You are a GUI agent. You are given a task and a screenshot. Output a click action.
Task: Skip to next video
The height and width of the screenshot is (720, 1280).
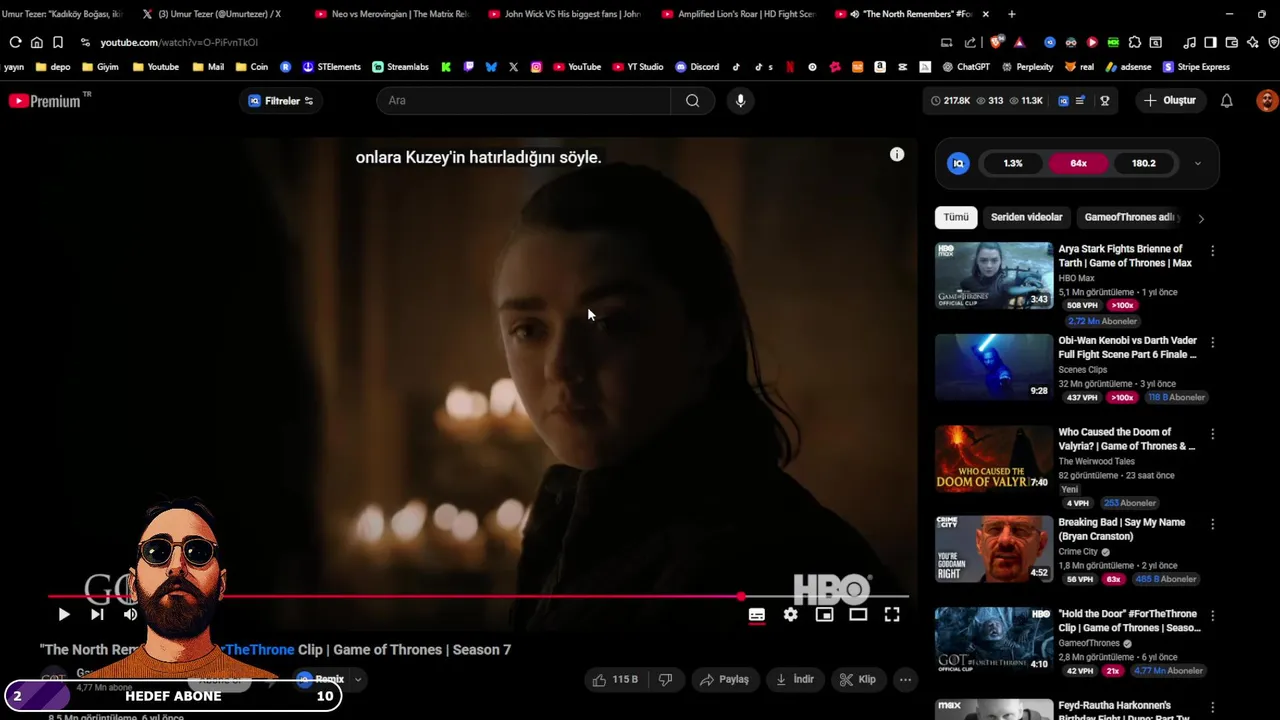[x=97, y=614]
